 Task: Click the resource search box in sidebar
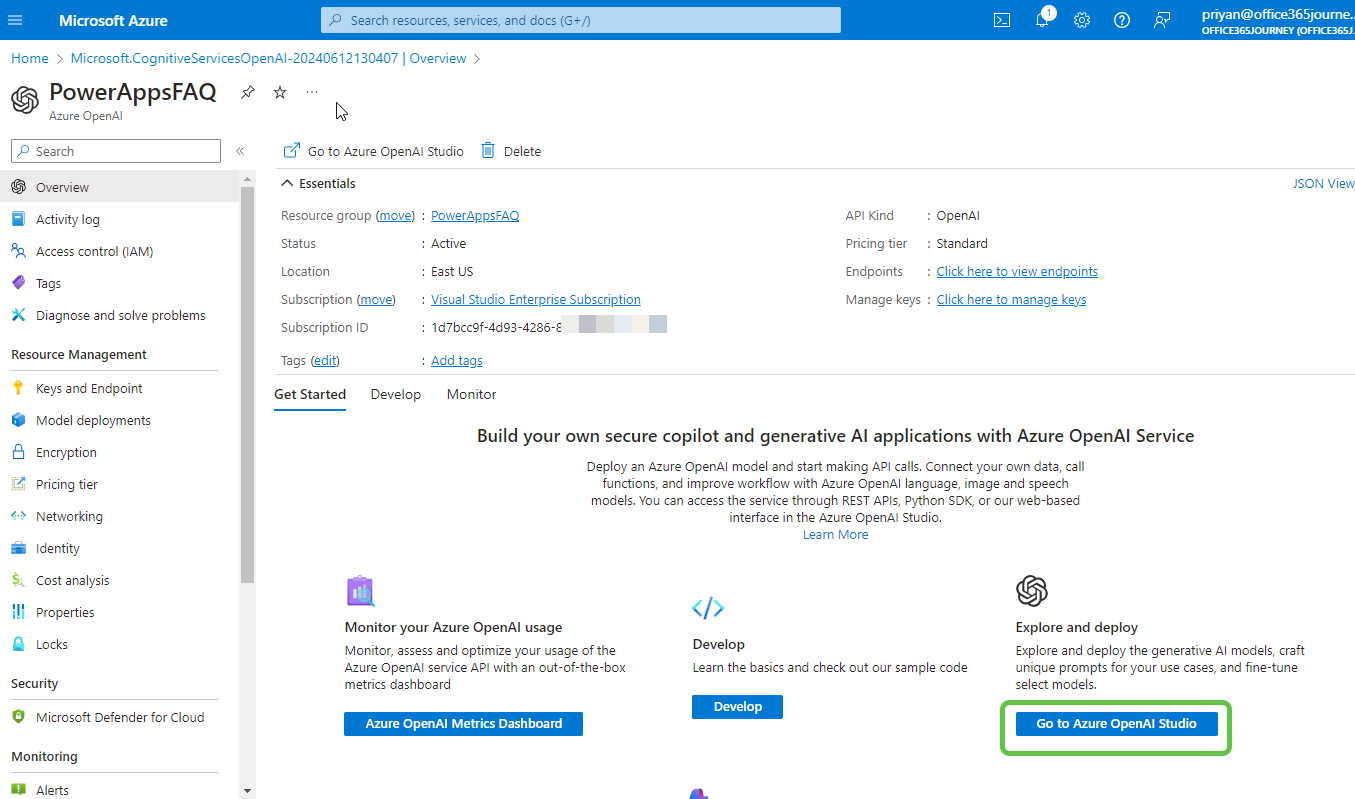[x=115, y=150]
